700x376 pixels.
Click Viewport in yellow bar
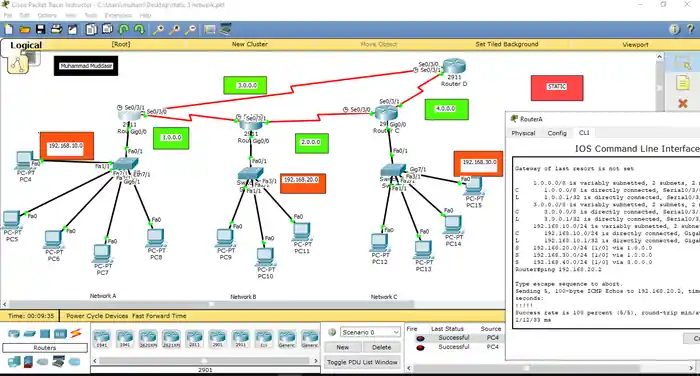point(635,45)
